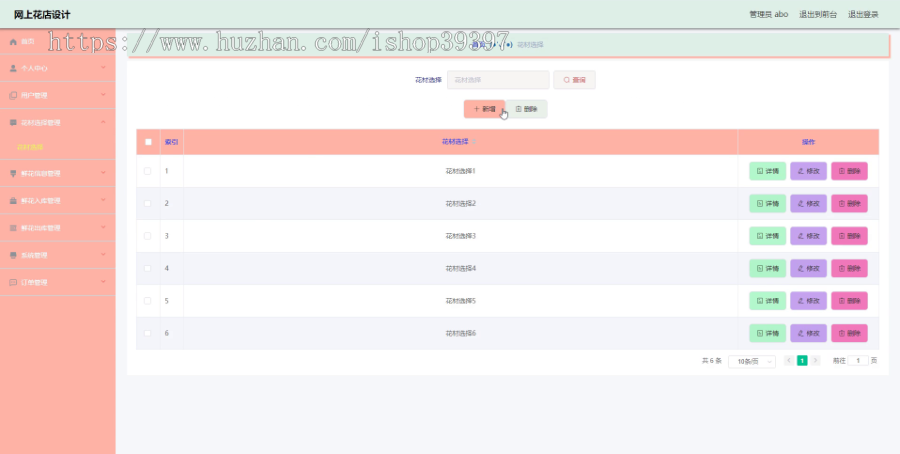The height and width of the screenshot is (454, 900).
Task: Open 详情 for 花材选择5
Action: click(x=767, y=301)
